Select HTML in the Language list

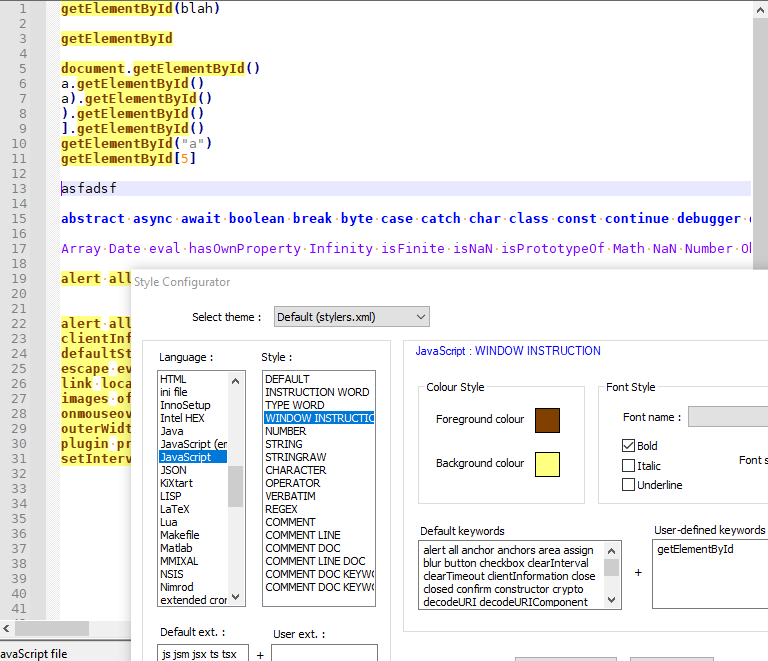coord(193,379)
